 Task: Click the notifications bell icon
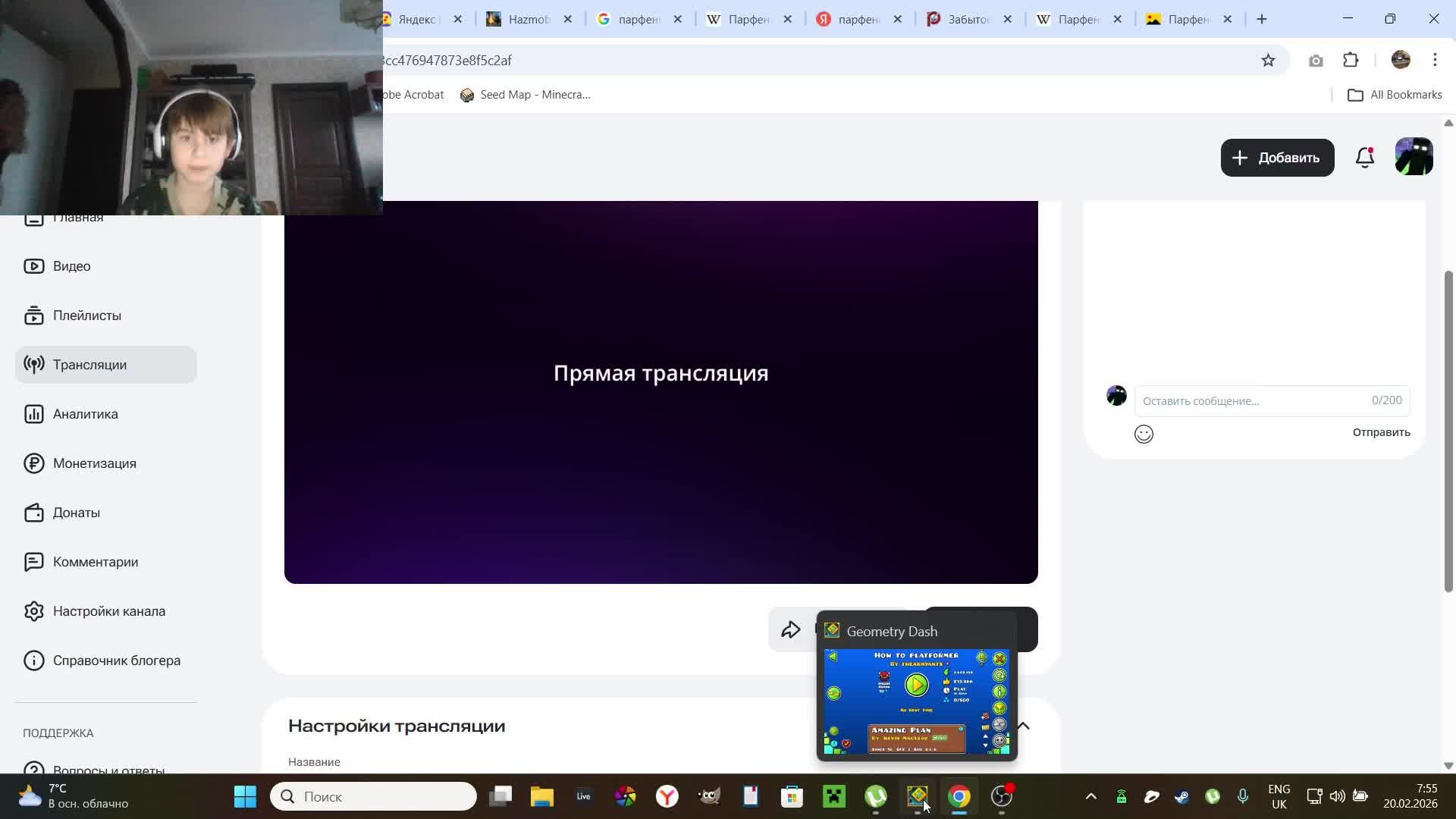(1364, 158)
